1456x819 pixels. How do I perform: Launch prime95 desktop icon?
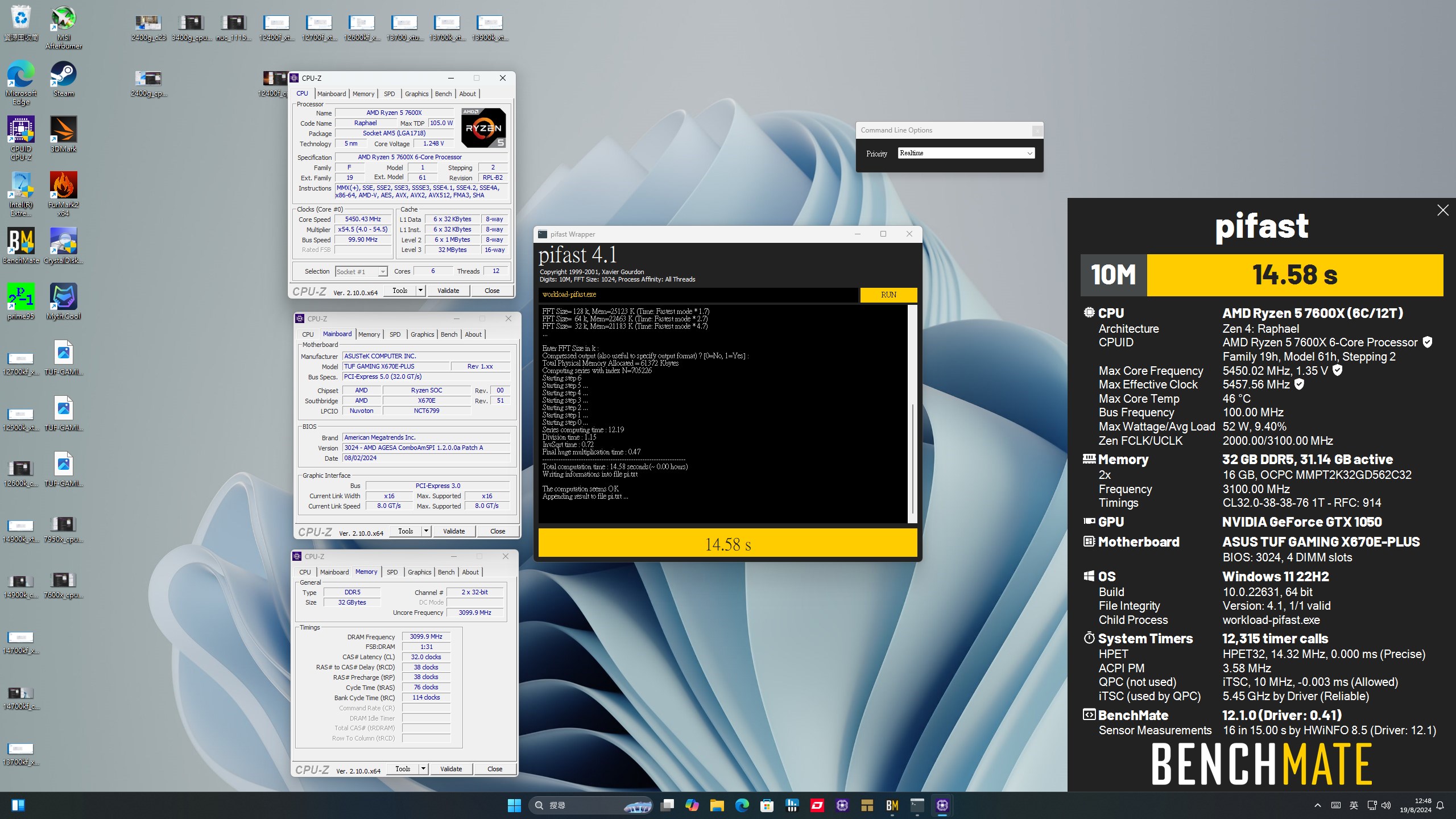click(21, 301)
